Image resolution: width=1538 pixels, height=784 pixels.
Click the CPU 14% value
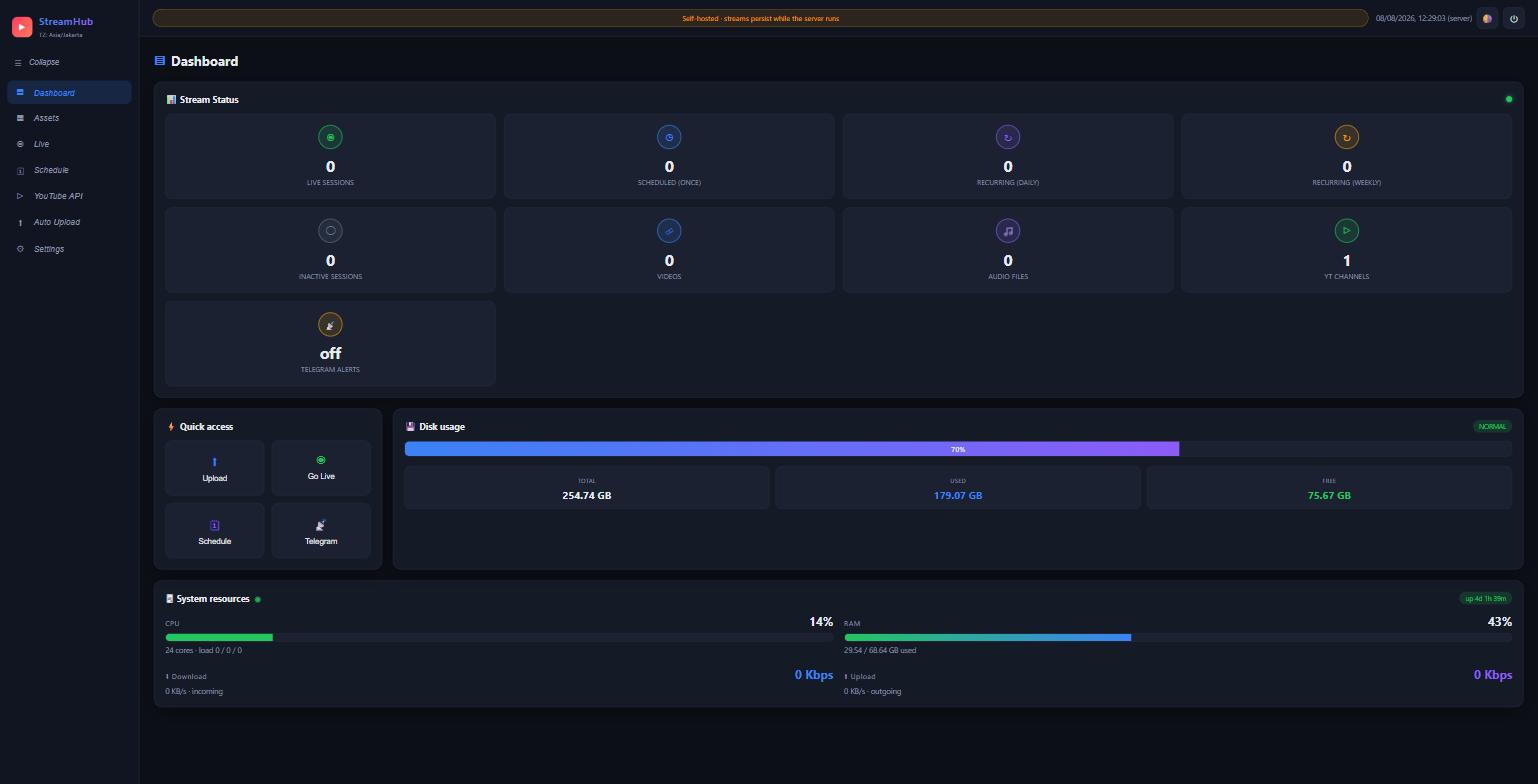coord(821,622)
